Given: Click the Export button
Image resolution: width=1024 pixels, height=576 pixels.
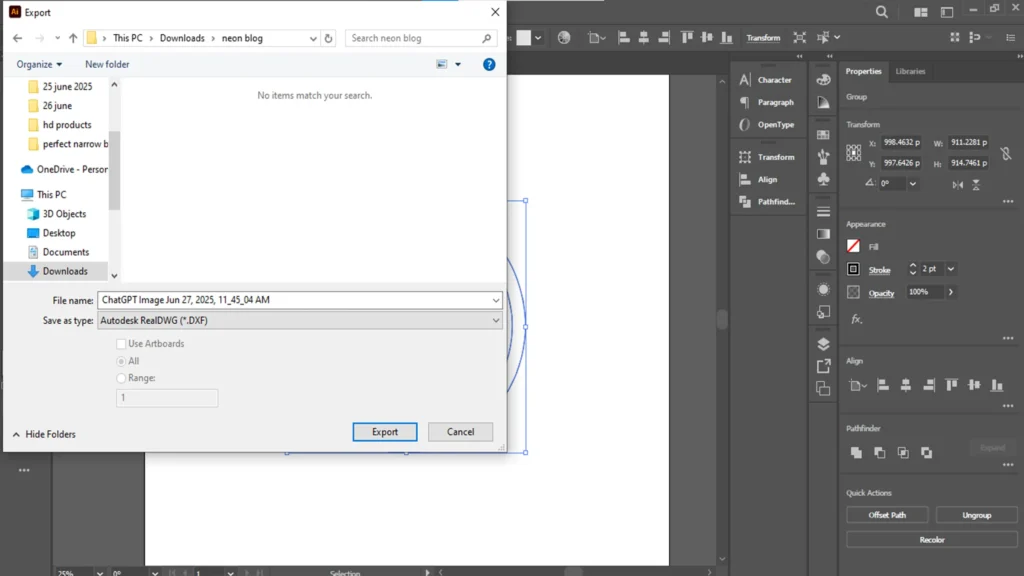Looking at the screenshot, I should [385, 432].
